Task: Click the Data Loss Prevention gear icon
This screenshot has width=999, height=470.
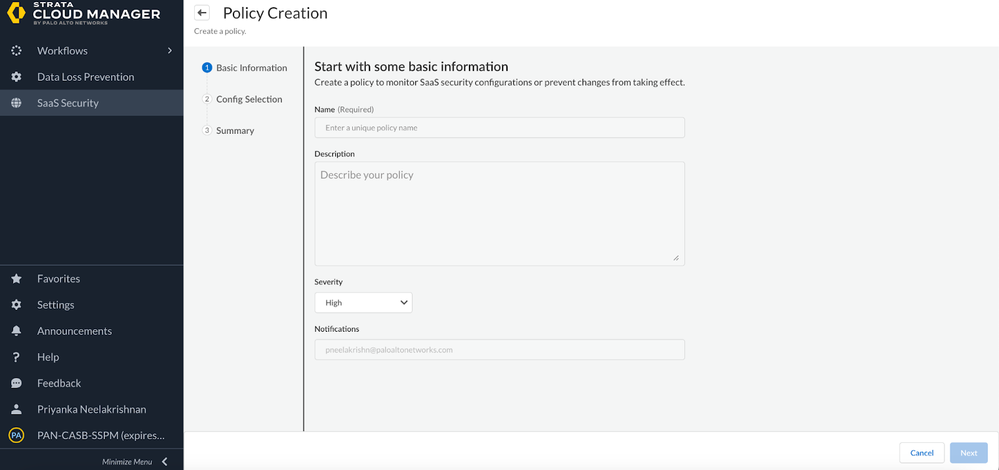Action: (16, 77)
